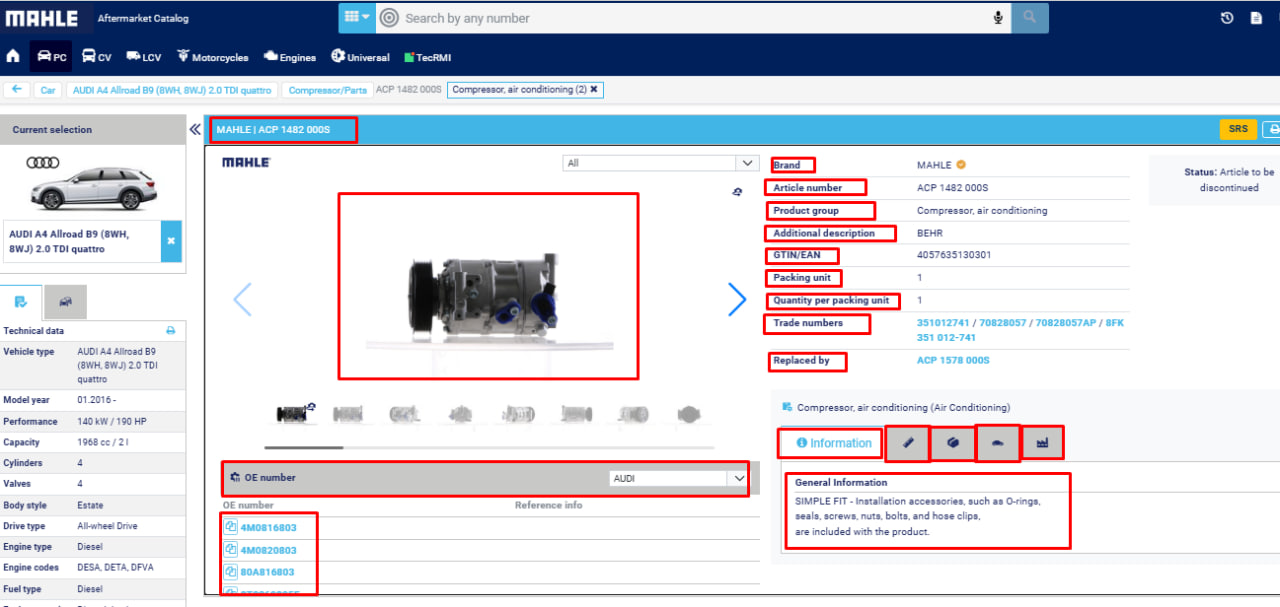Open the search history icon

[x=1227, y=18]
